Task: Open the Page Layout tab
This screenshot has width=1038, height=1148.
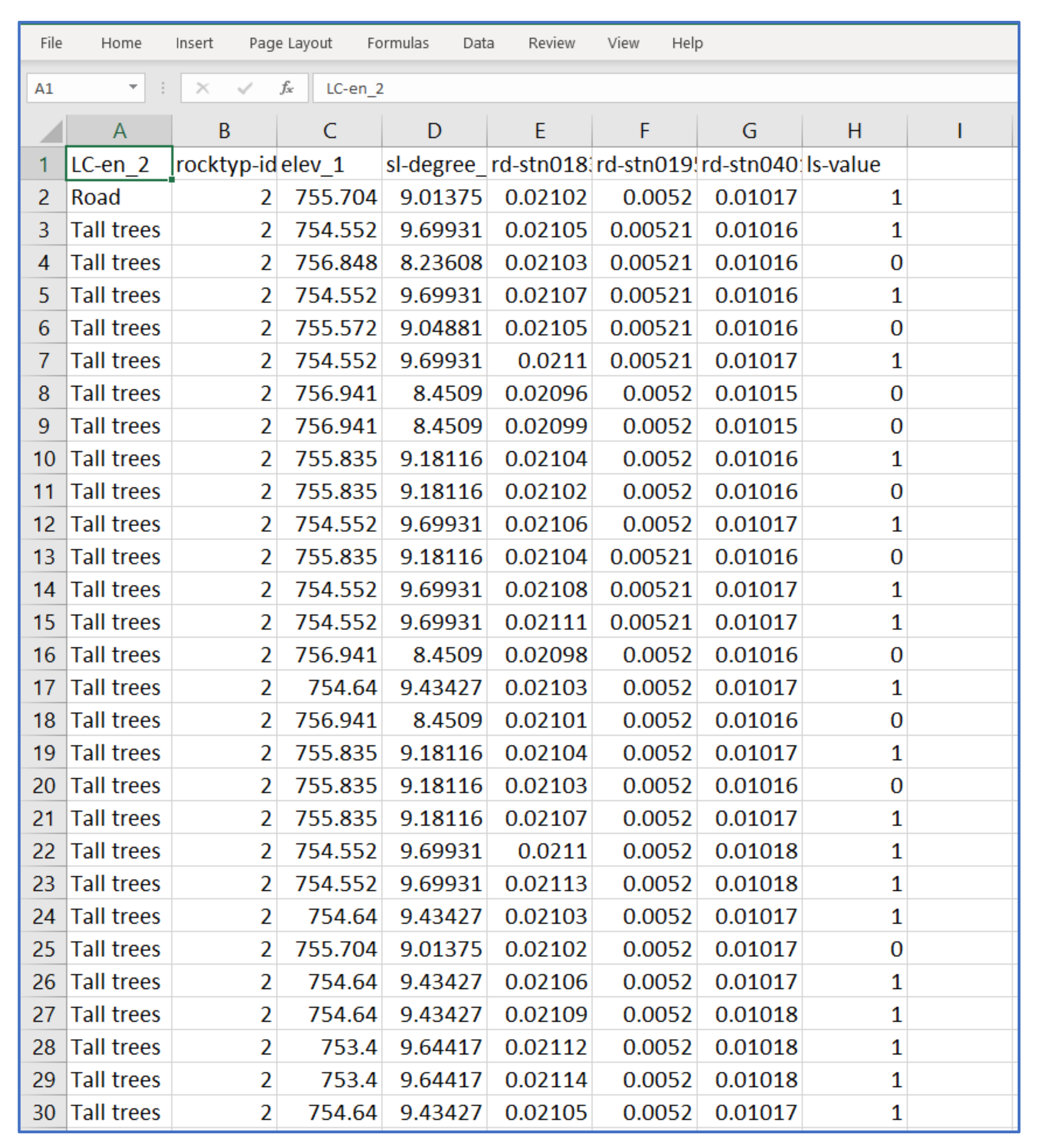Action: [290, 43]
